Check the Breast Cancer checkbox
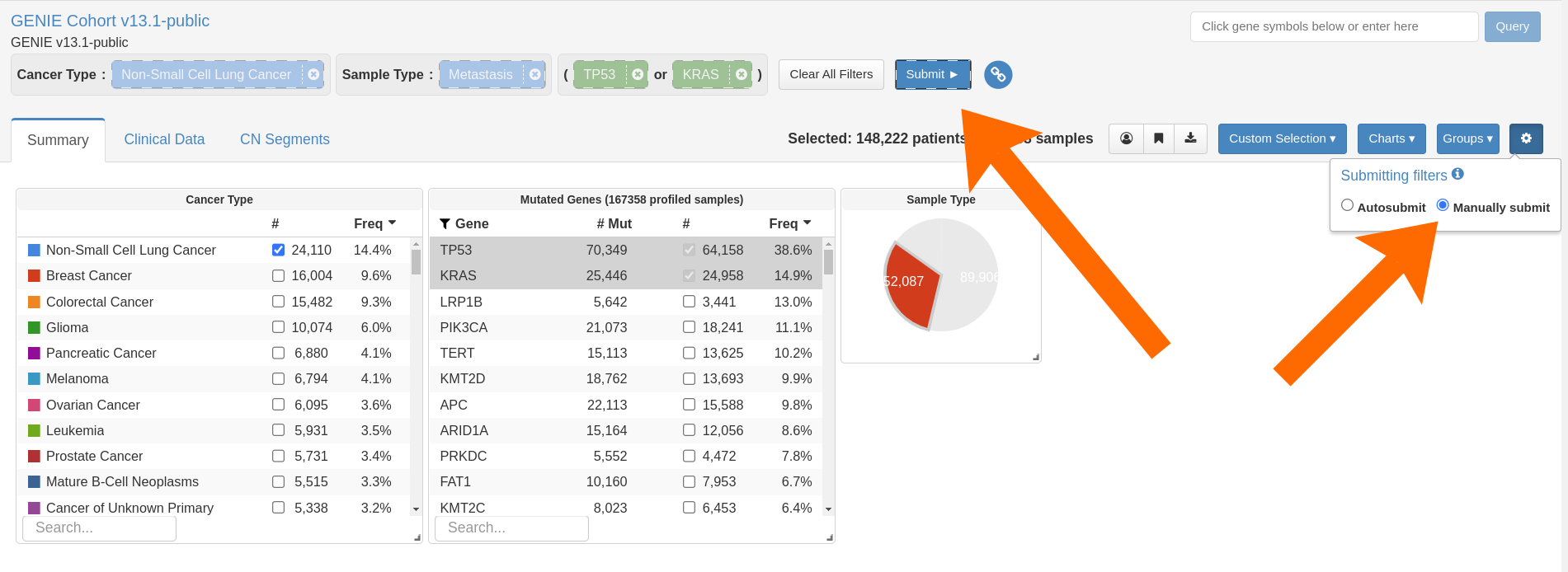1568x572 pixels. click(x=278, y=276)
